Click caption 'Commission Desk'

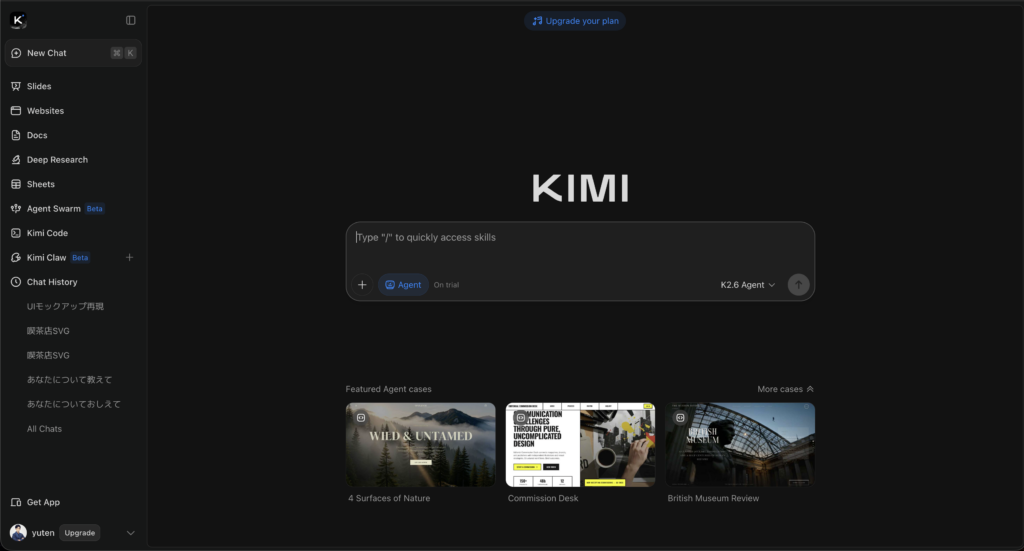coord(543,498)
